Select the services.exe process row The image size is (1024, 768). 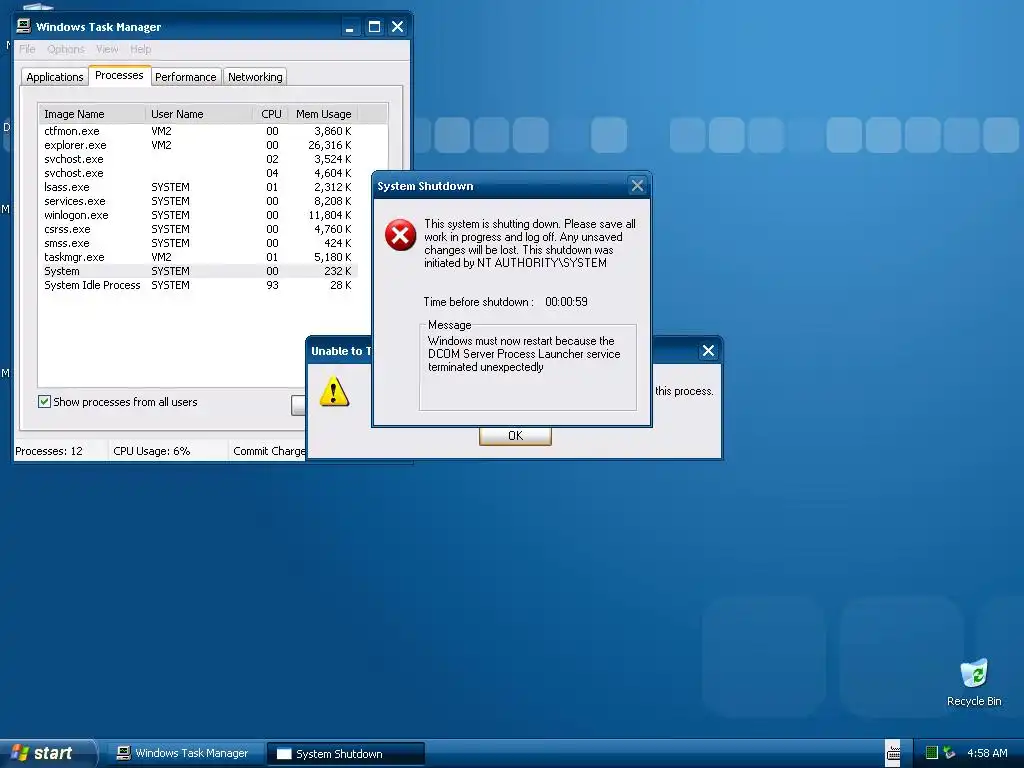pyautogui.click(x=198, y=201)
